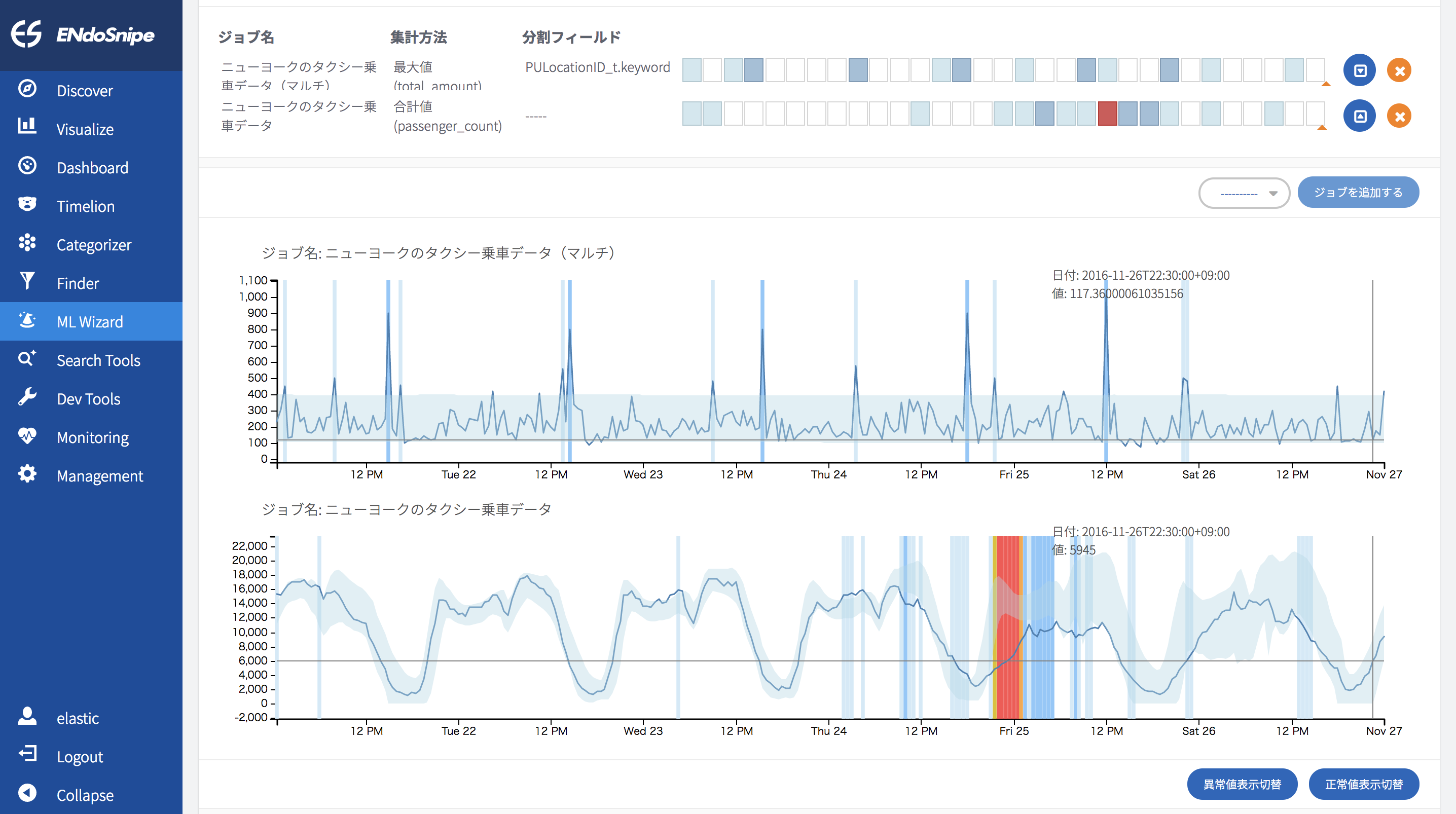
Task: Go to Discover menu item
Action: tap(85, 90)
